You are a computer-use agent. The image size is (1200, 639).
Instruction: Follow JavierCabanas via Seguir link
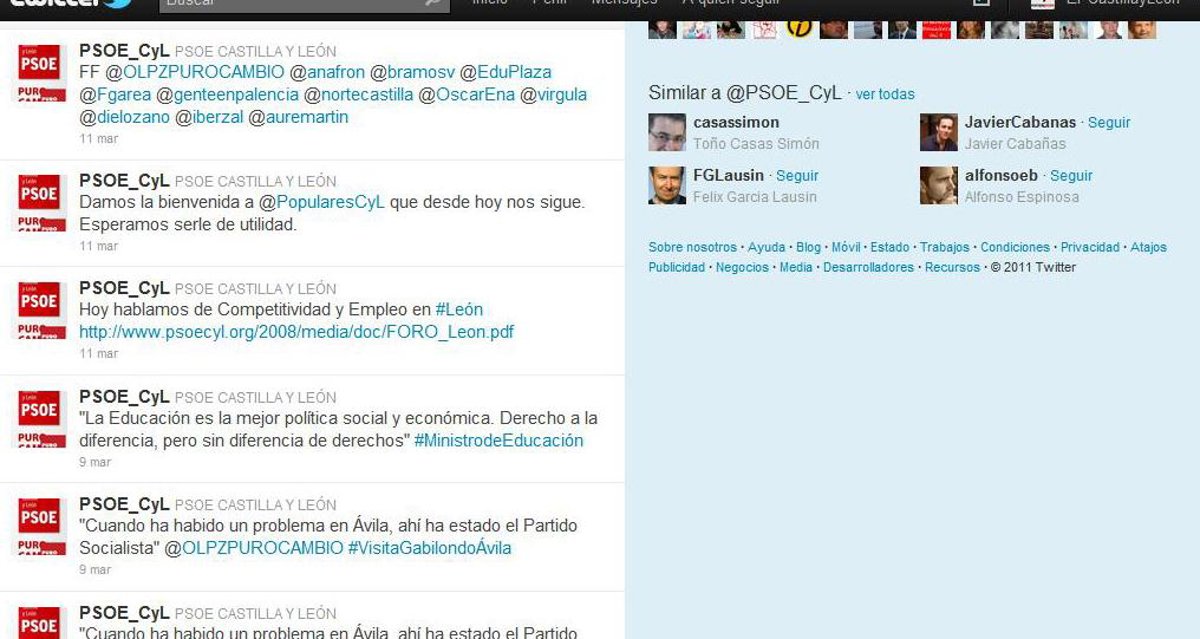tap(1109, 123)
